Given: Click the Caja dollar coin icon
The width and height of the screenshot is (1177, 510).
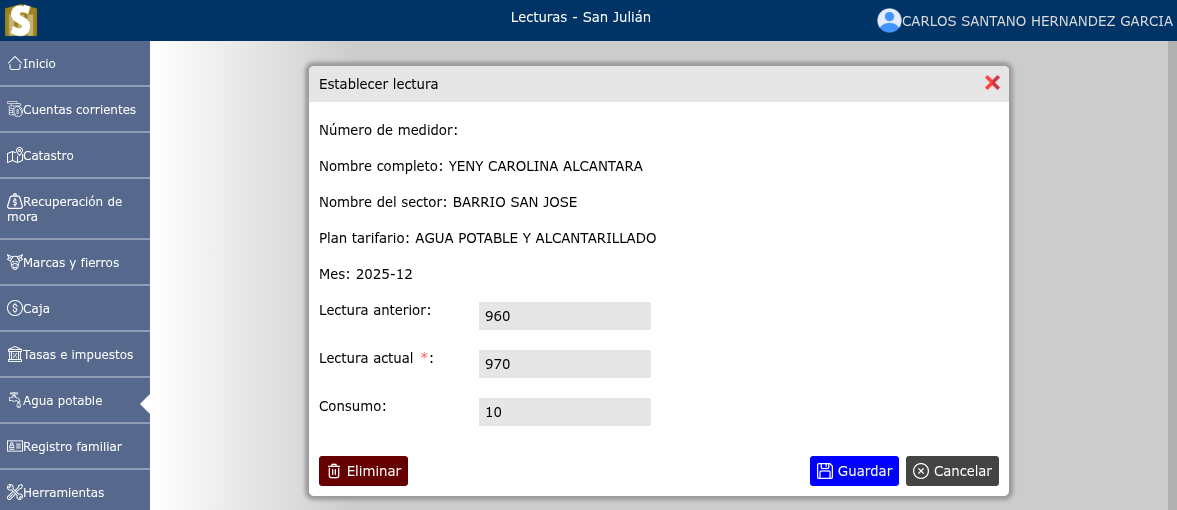Looking at the screenshot, I should 14,309.
